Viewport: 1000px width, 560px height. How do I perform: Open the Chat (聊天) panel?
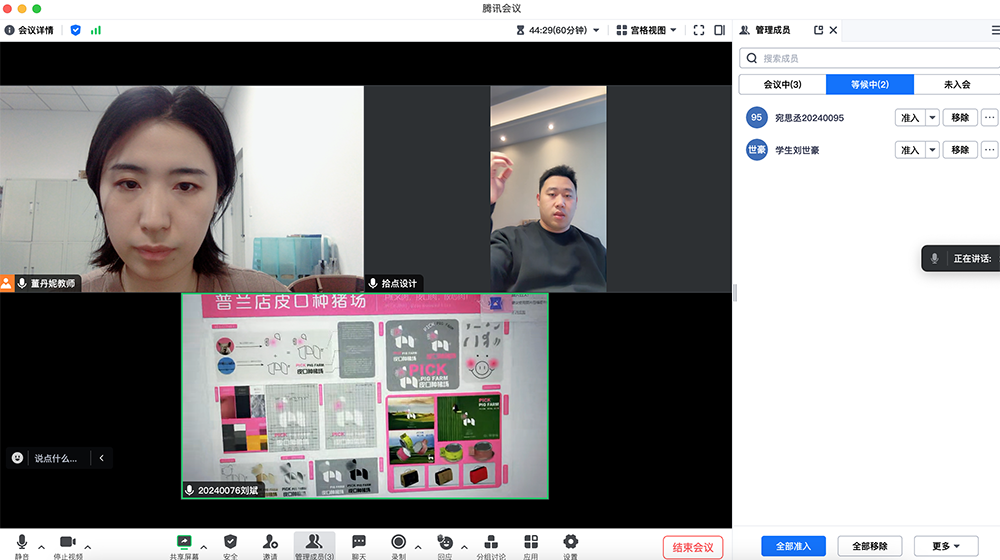click(359, 543)
